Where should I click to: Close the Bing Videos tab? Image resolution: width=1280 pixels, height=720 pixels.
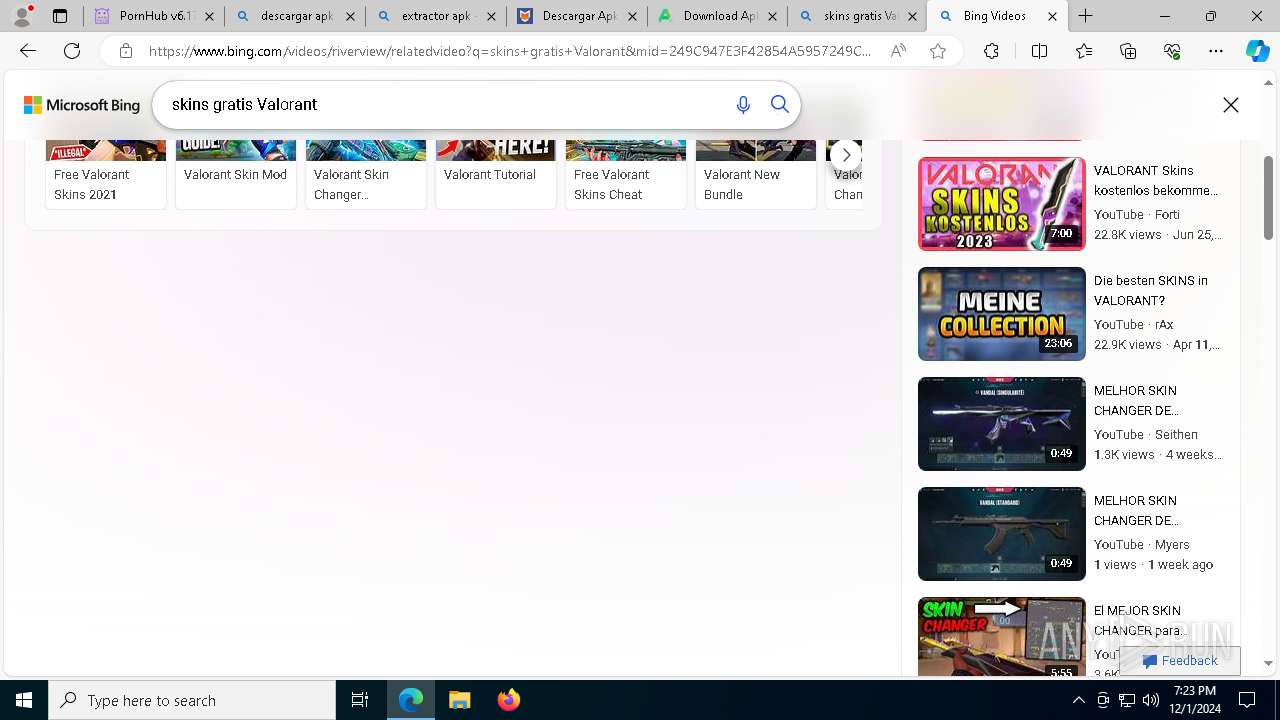1052,16
